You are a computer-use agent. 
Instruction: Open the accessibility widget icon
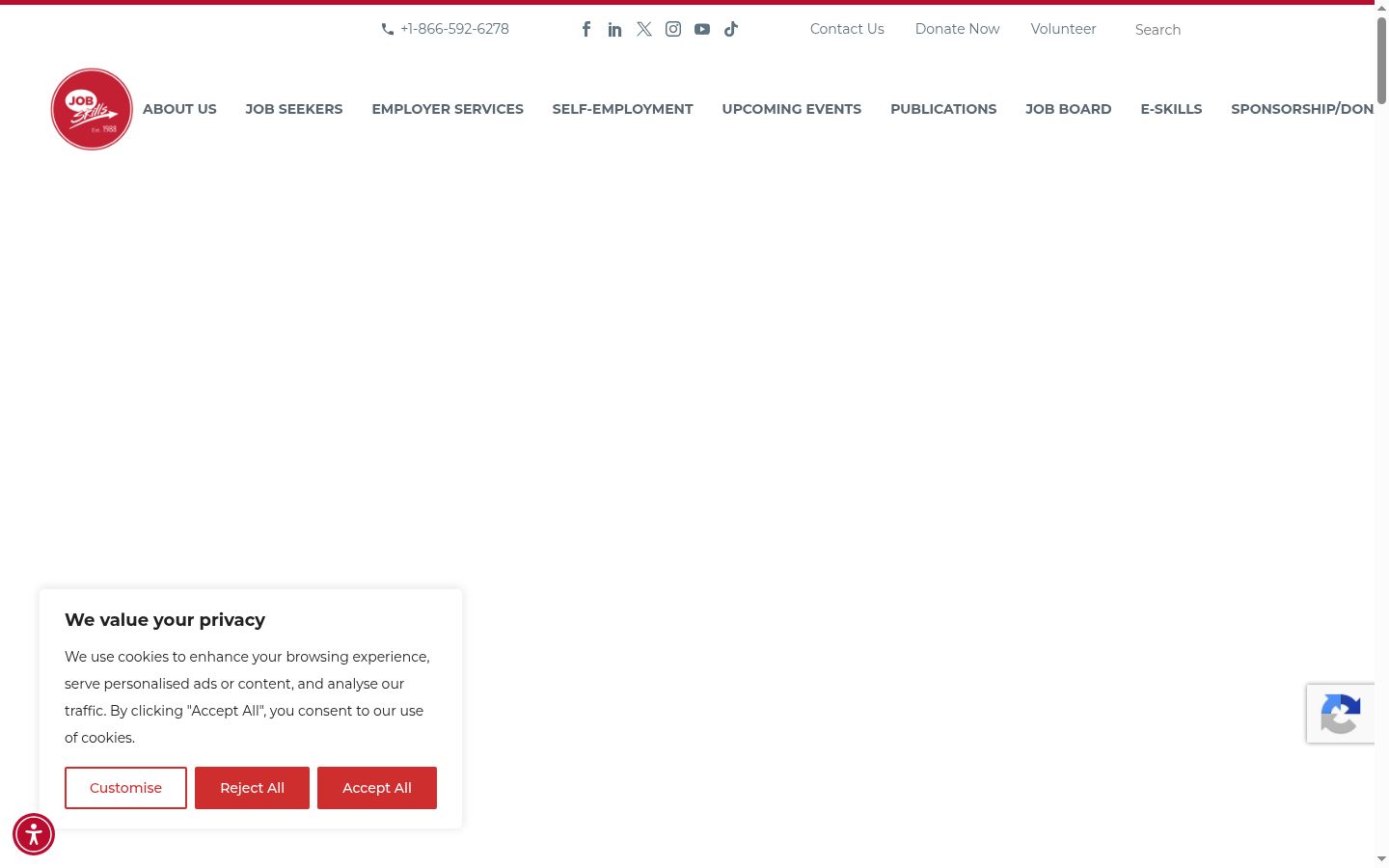(34, 834)
